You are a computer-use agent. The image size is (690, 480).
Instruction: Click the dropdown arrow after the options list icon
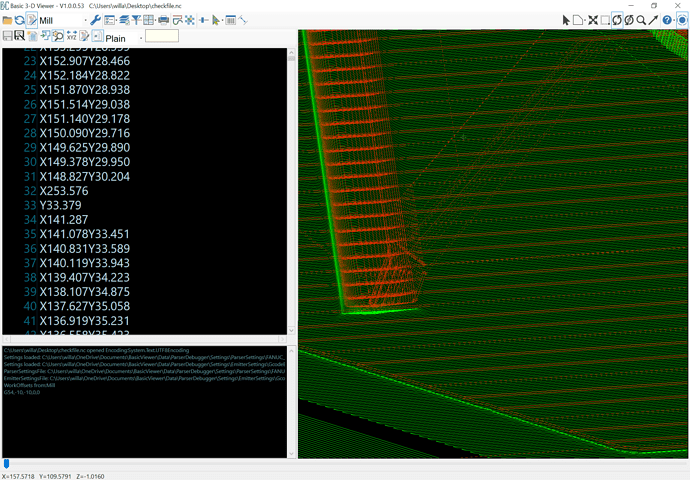tap(117, 21)
